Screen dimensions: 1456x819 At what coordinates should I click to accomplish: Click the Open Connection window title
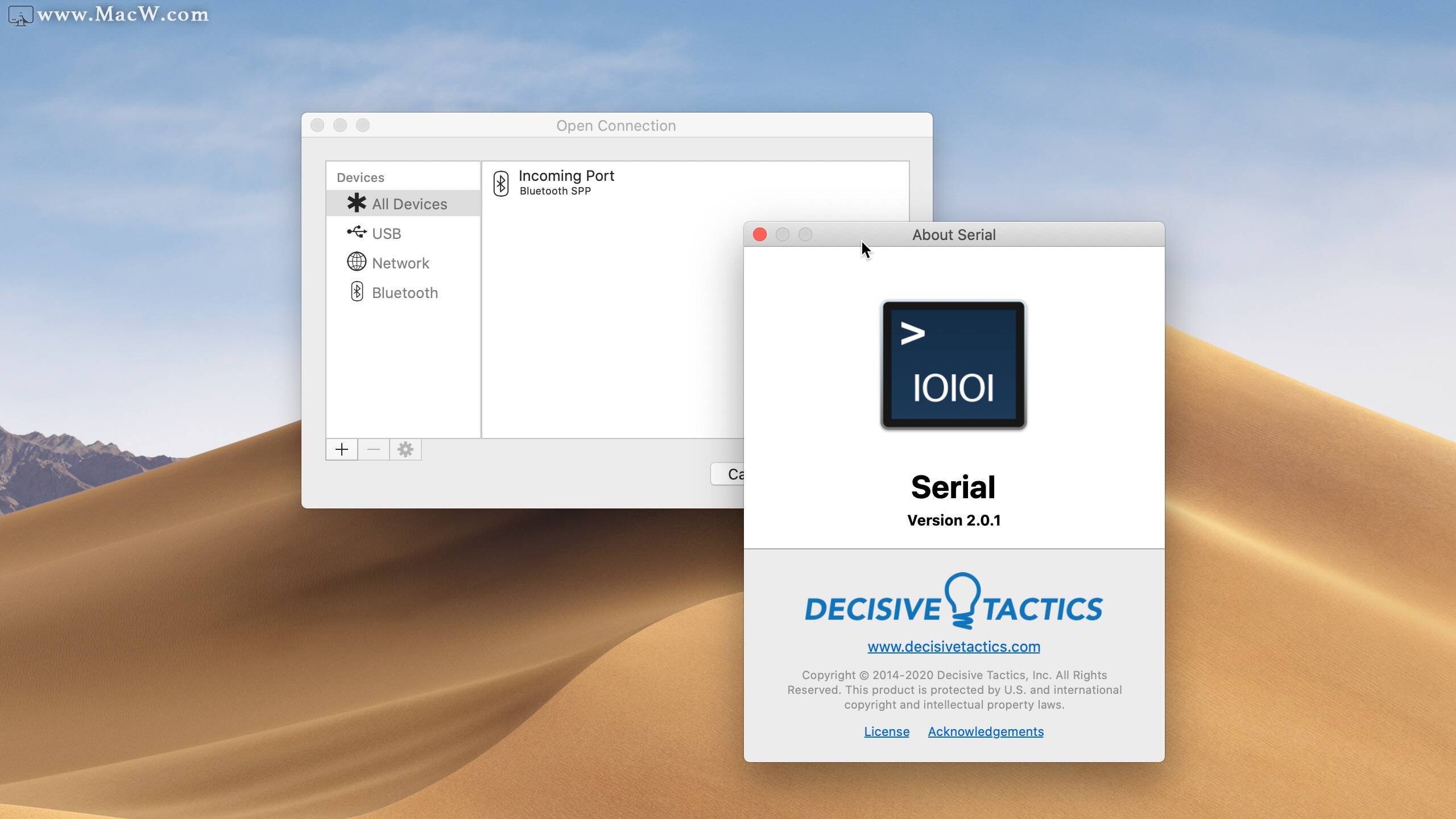[x=616, y=124]
